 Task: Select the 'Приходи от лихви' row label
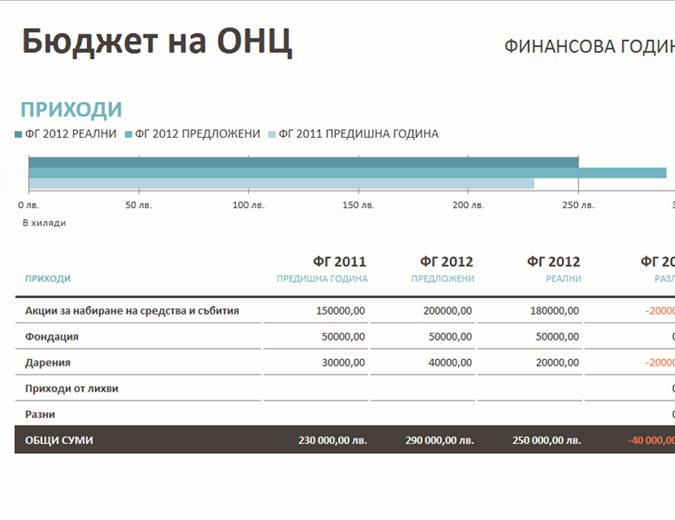coord(71,388)
